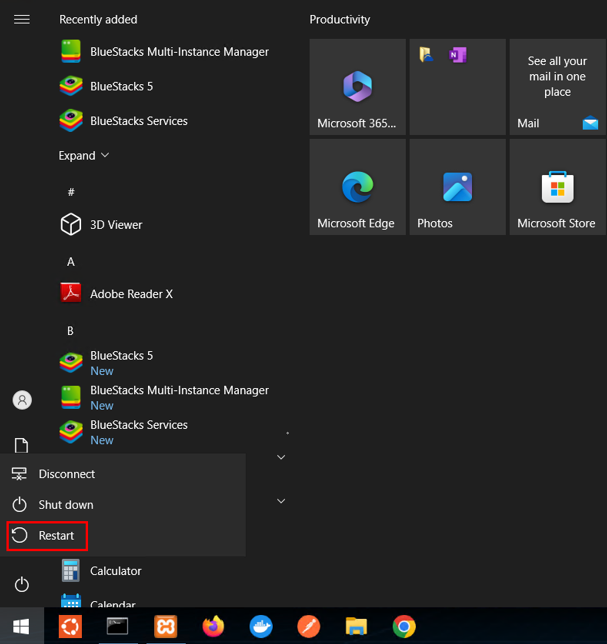The image size is (607, 644).
Task: Click the B section letter header
Action: 70,331
